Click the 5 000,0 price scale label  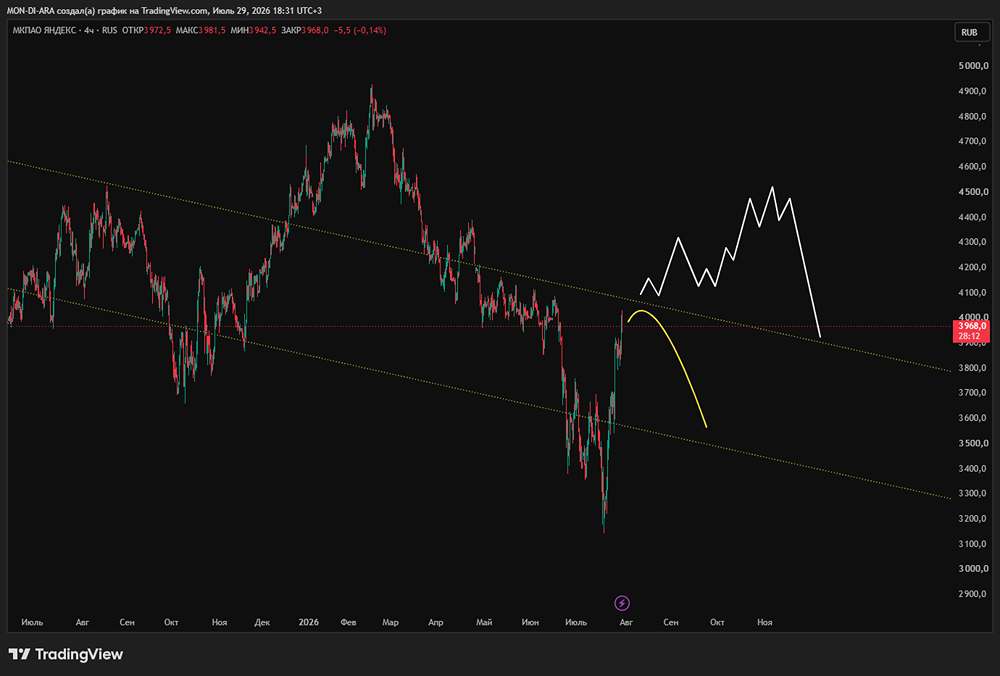click(972, 66)
